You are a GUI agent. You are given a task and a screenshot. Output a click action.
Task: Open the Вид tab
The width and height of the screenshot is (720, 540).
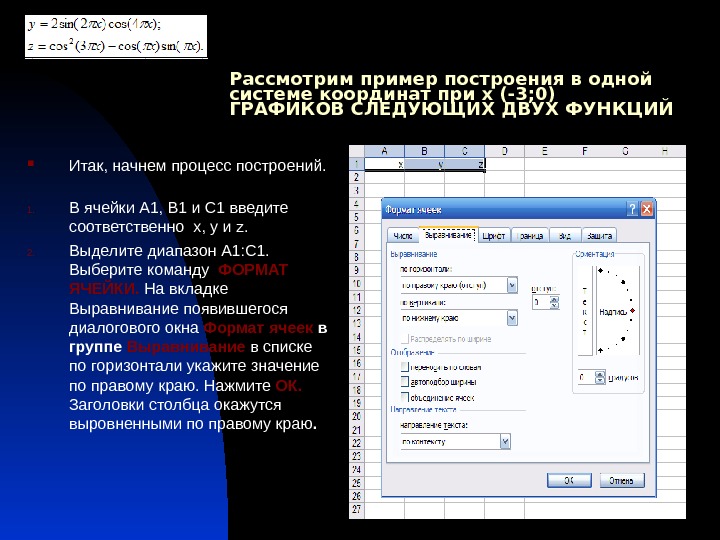(x=565, y=236)
